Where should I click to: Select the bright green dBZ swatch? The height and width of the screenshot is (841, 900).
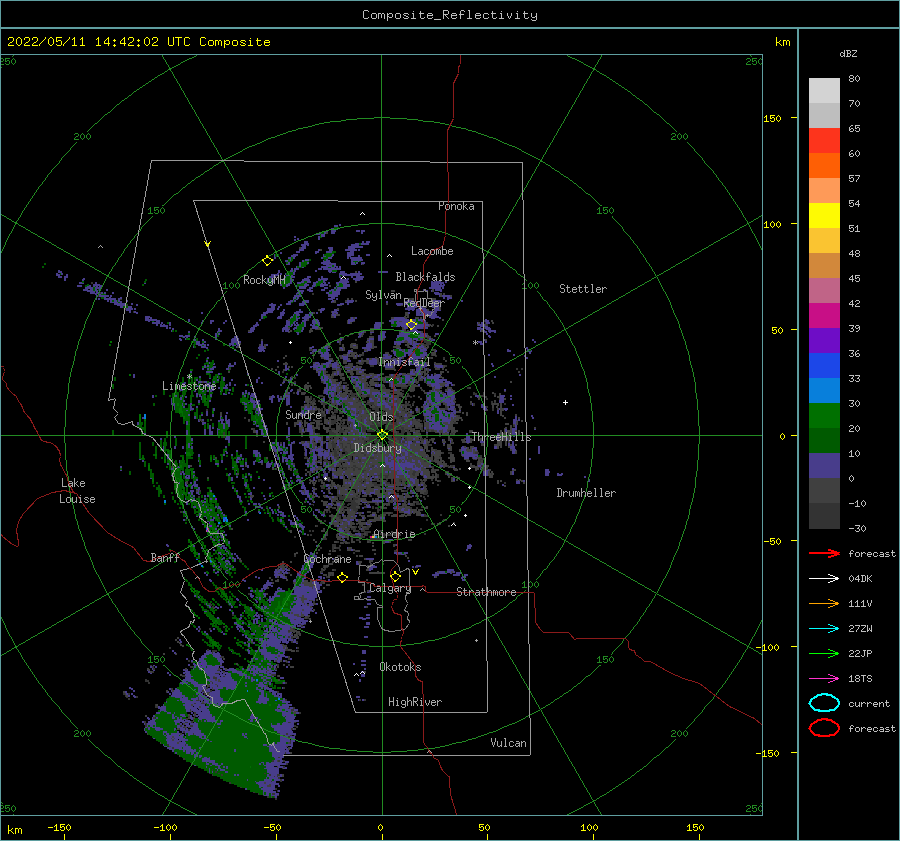tap(824, 415)
